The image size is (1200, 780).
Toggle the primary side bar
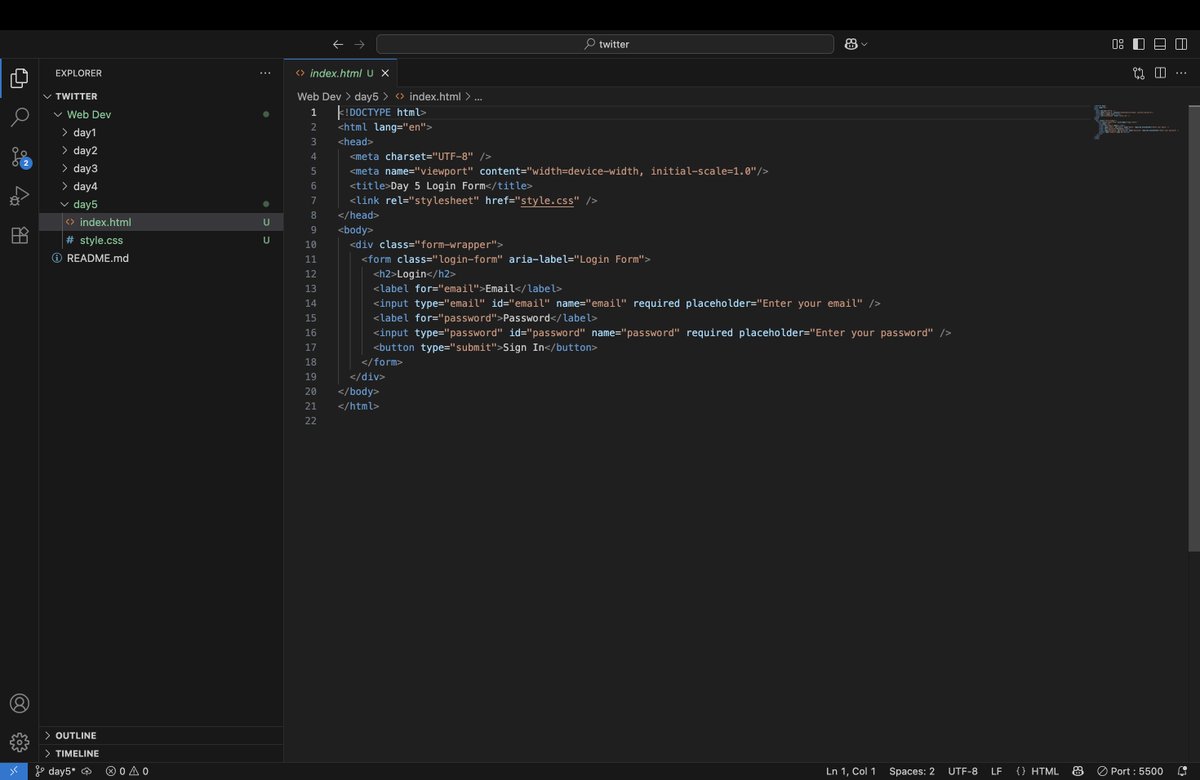1138,44
